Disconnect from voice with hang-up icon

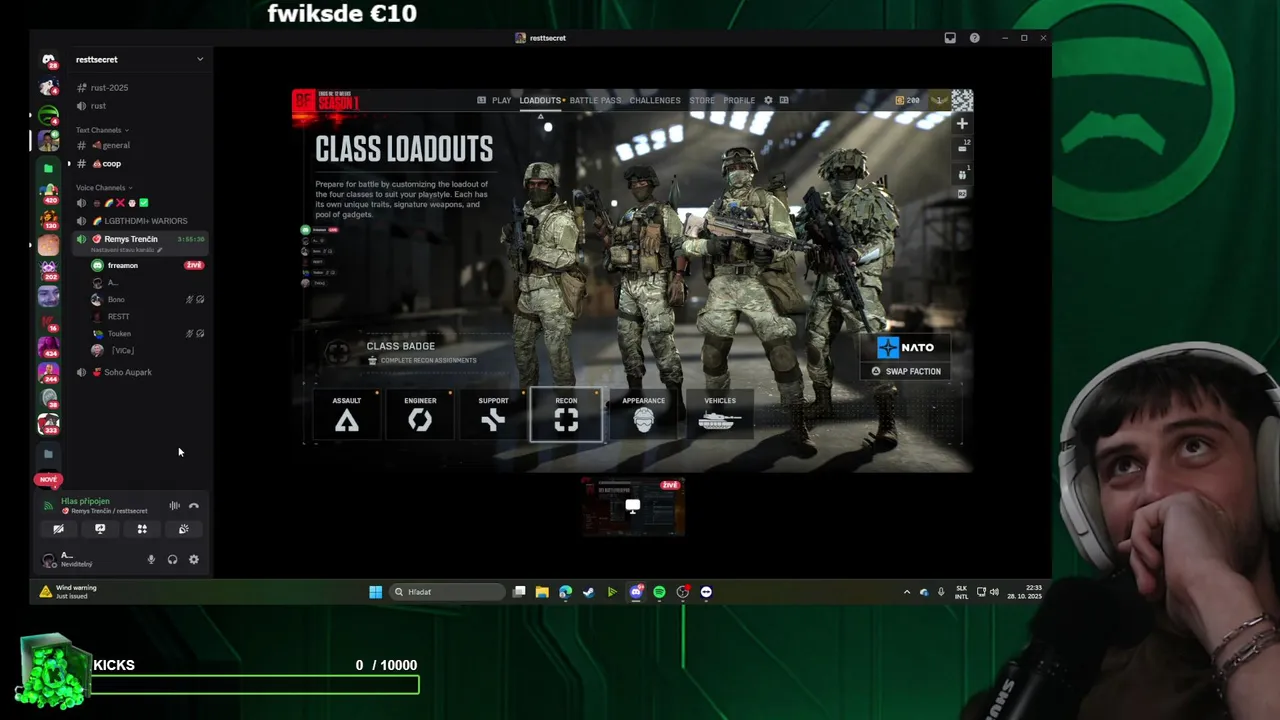(194, 506)
